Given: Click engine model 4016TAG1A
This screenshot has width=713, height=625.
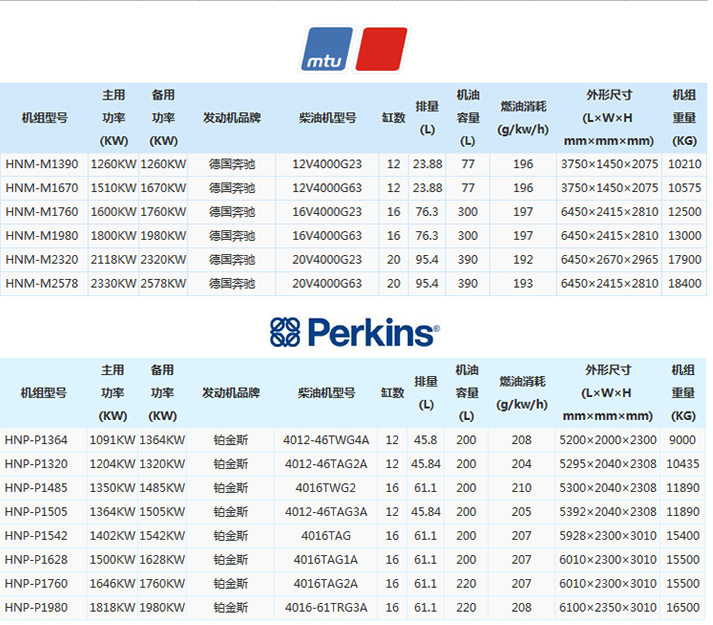Looking at the screenshot, I should click(x=326, y=559).
